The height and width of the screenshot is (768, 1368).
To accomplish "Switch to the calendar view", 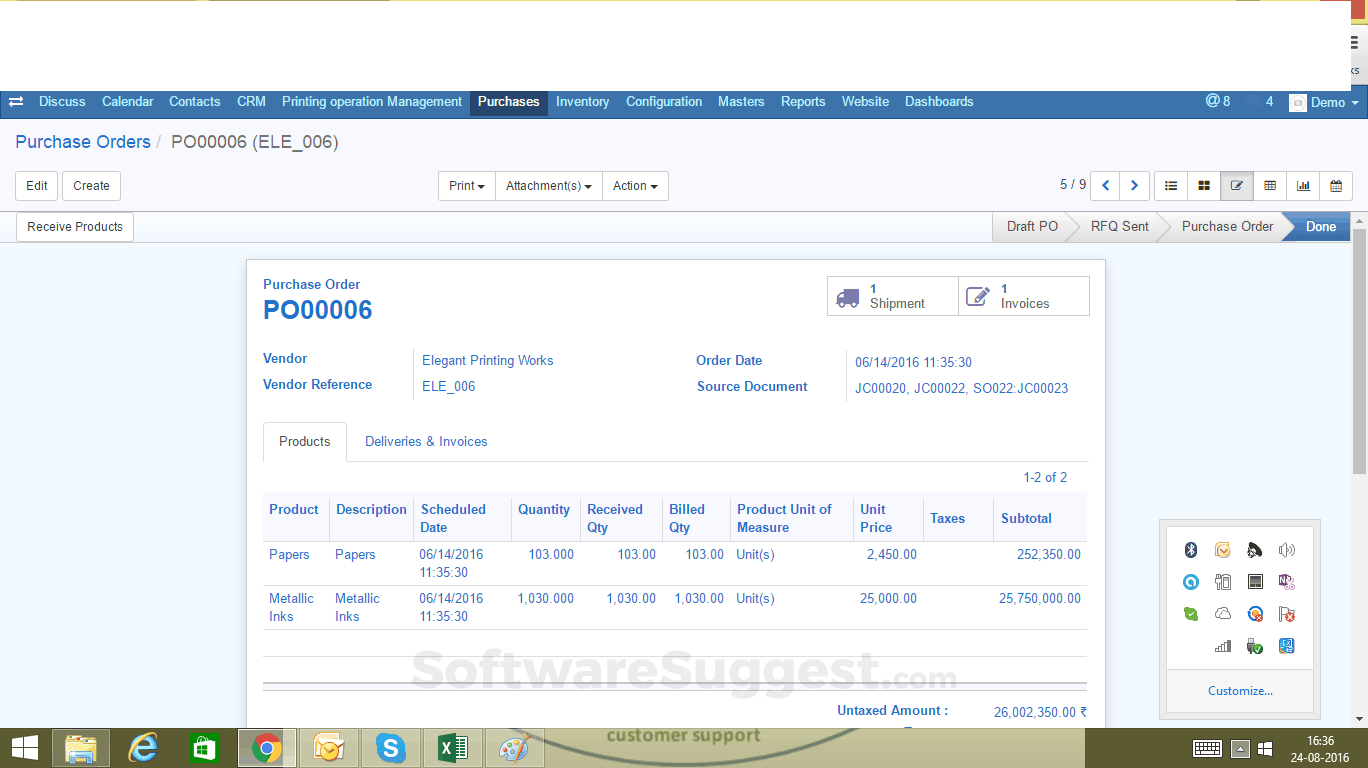I will click(1336, 186).
